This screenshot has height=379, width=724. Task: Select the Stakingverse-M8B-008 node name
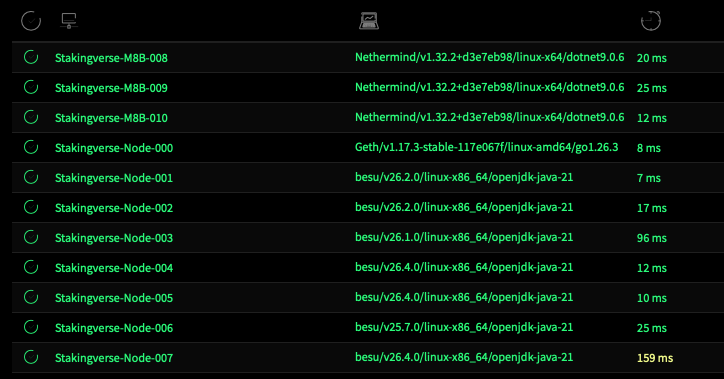[111, 58]
